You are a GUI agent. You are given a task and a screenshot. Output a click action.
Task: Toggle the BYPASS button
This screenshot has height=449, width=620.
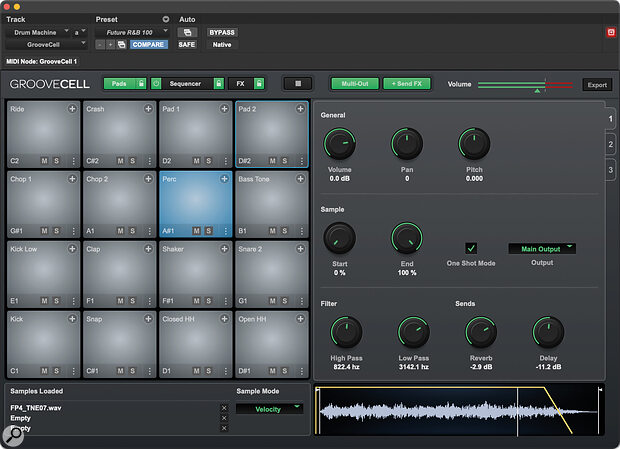coord(222,32)
